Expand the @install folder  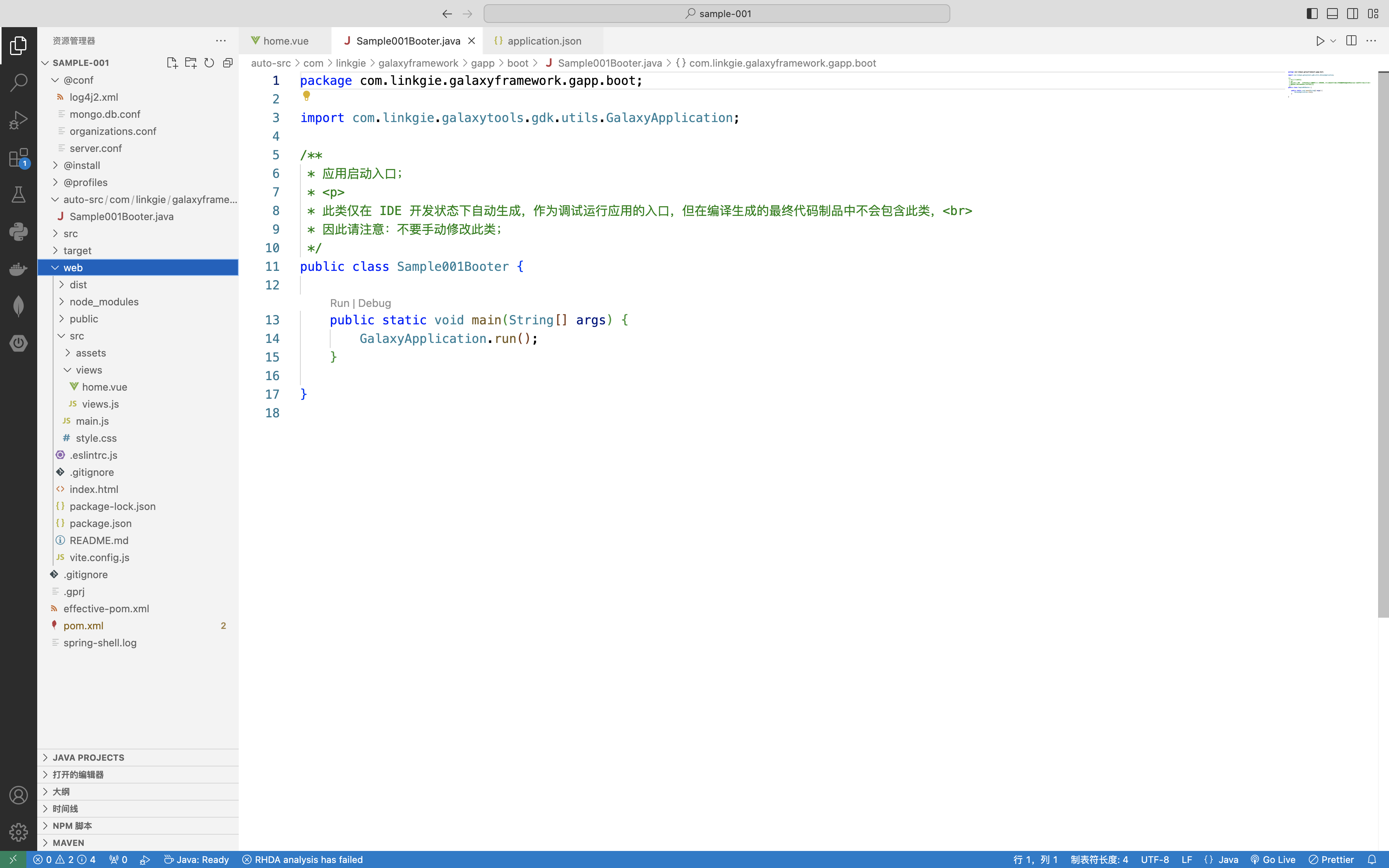138,165
